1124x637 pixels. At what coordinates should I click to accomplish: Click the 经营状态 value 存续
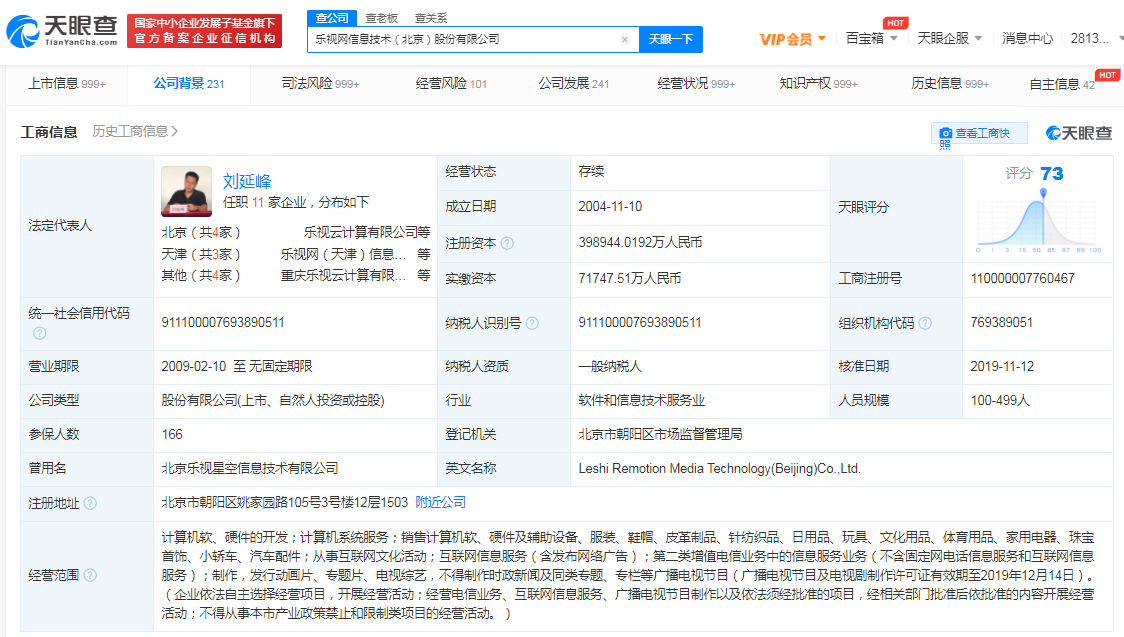[x=591, y=171]
